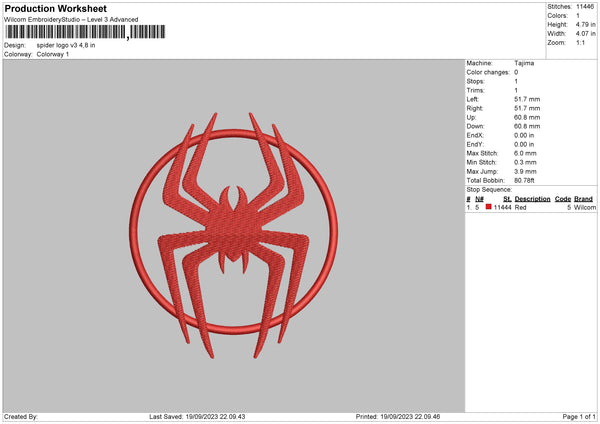
Task: Click the 'Page 1 of 1' indicator
Action: point(579,417)
